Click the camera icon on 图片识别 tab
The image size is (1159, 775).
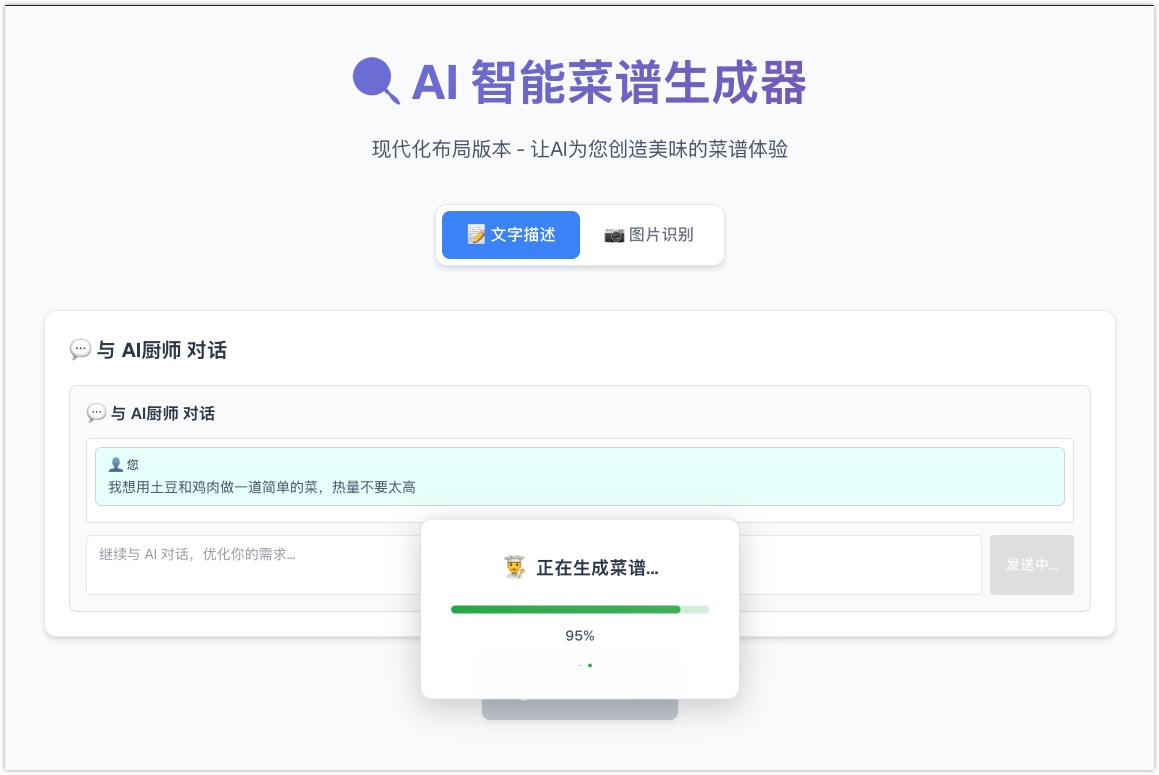coord(614,235)
